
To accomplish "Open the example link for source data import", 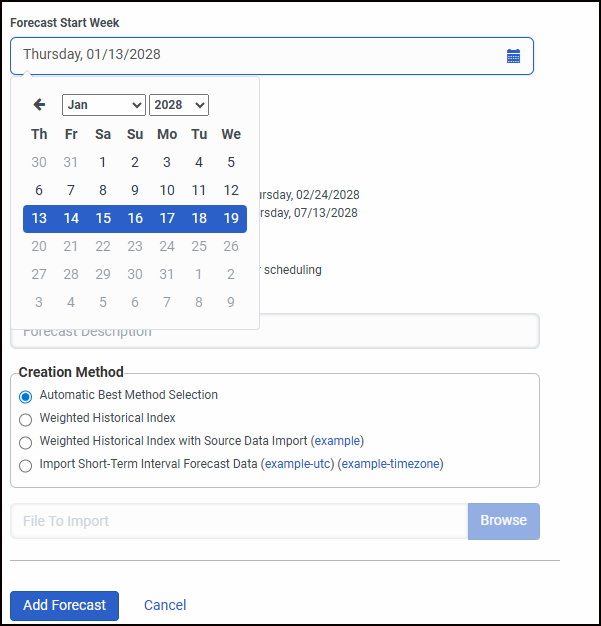I will [337, 441].
